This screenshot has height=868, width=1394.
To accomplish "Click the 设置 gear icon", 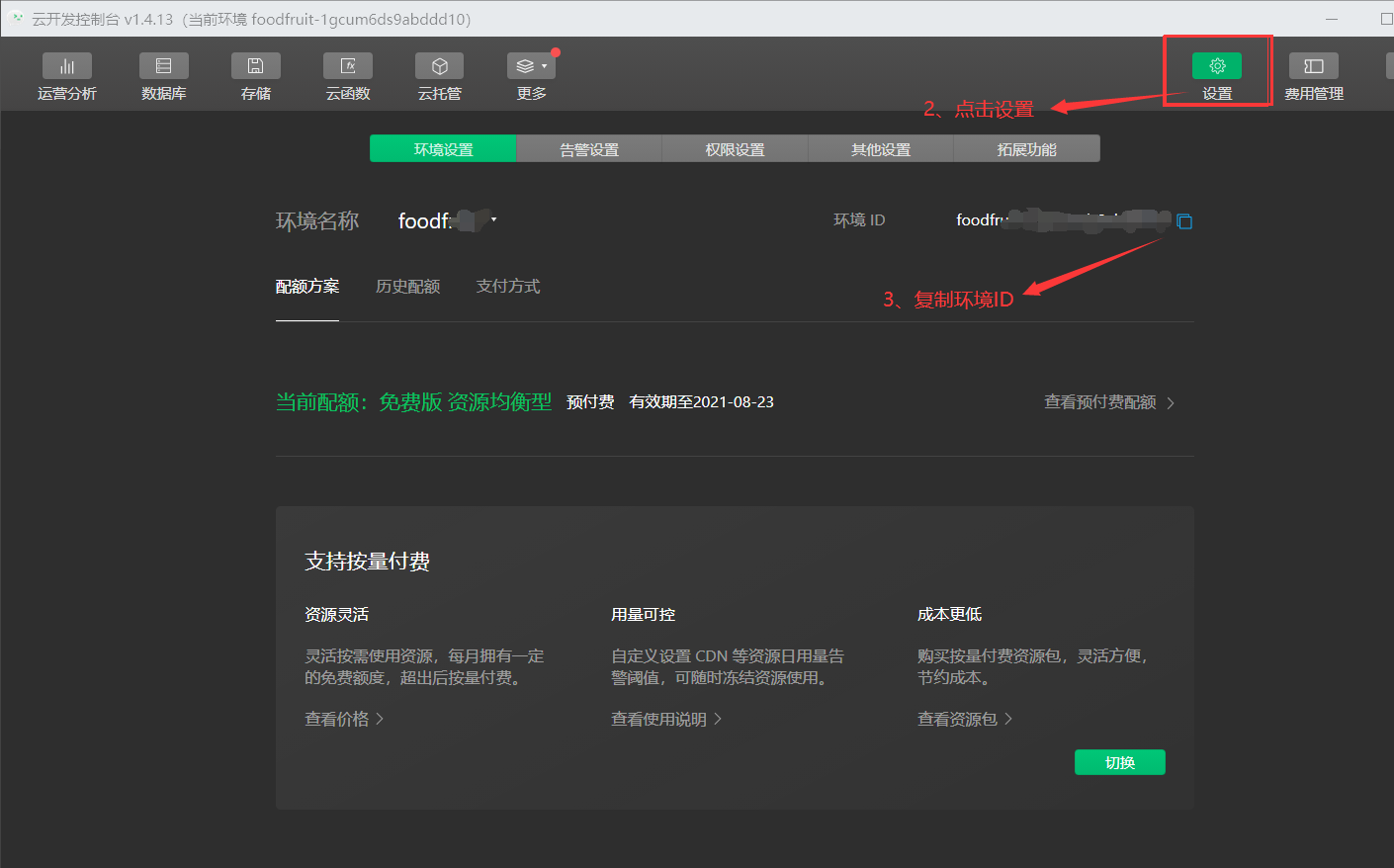I will 1217,65.
